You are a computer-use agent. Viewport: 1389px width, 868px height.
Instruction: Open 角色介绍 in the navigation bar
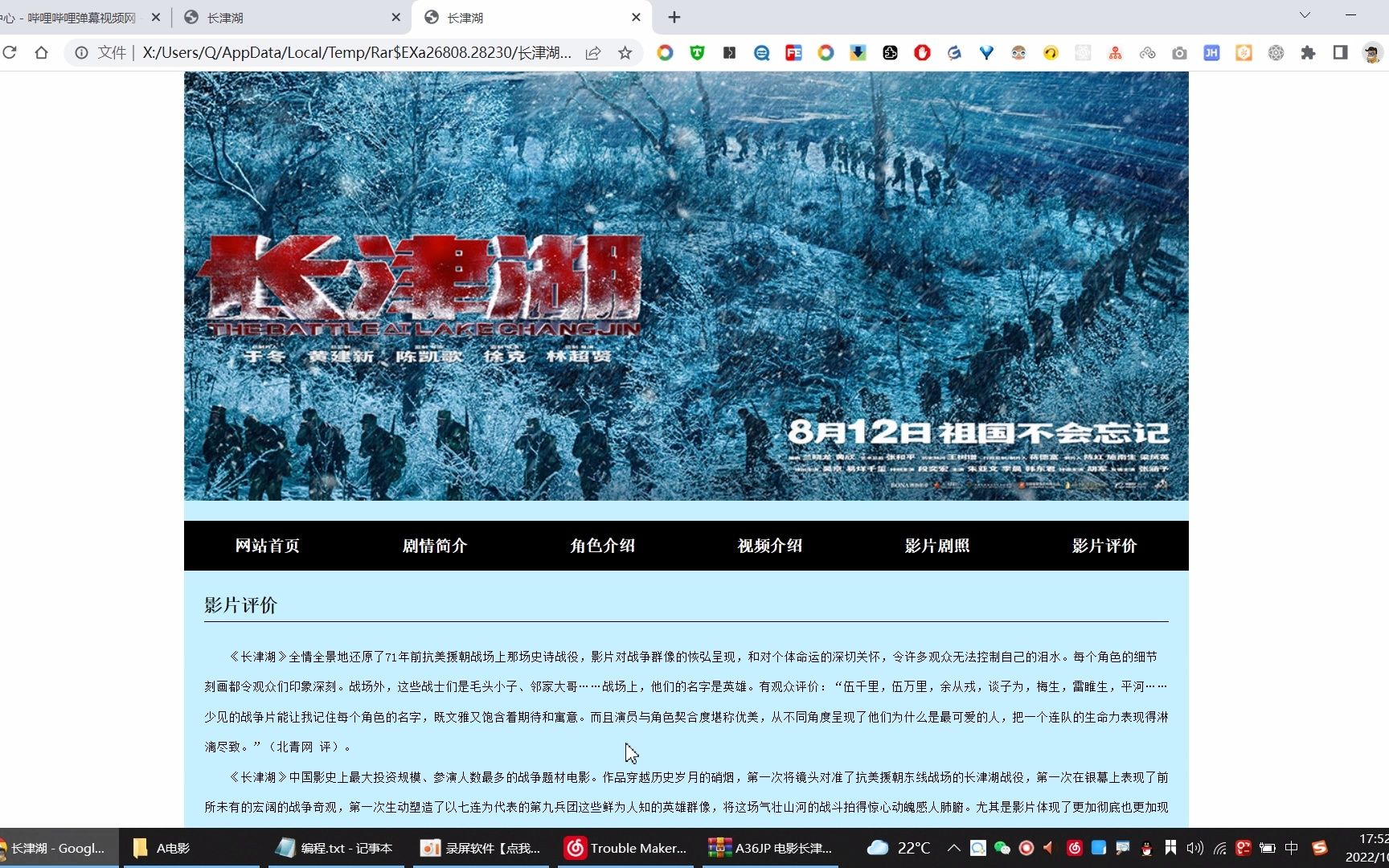603,546
